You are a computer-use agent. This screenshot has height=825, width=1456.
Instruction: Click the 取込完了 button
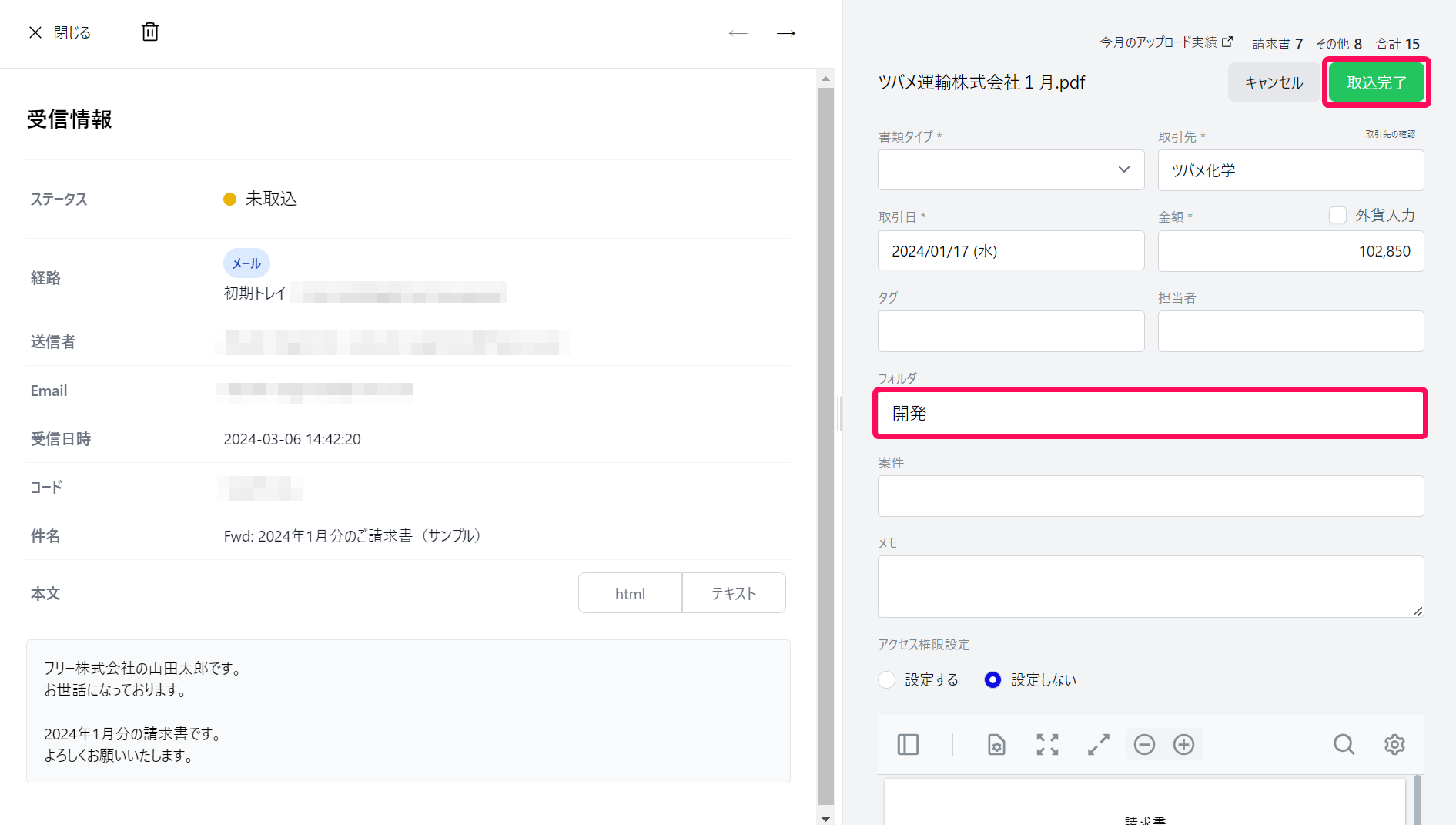pos(1376,82)
